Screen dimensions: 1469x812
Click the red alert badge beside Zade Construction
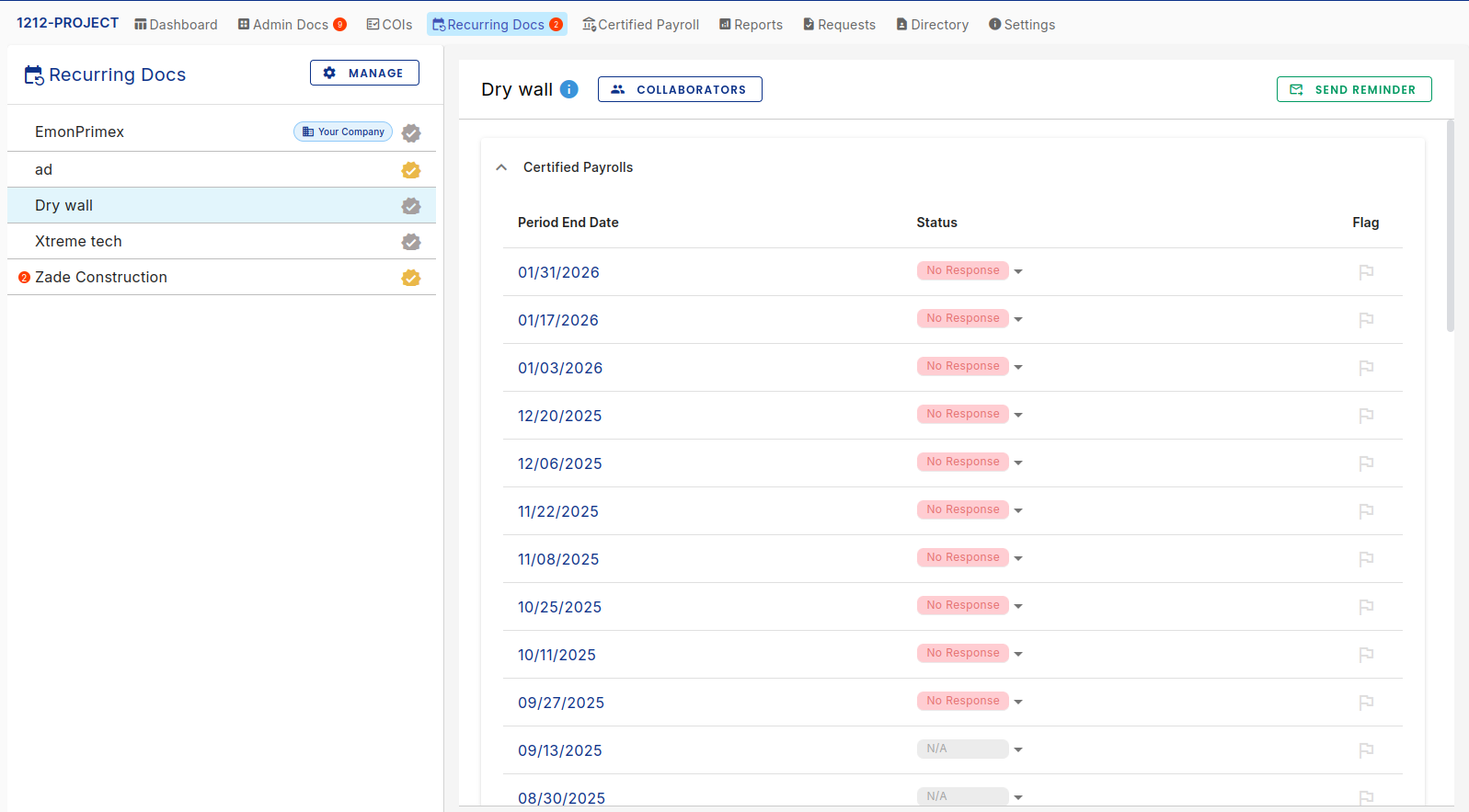[x=25, y=278]
